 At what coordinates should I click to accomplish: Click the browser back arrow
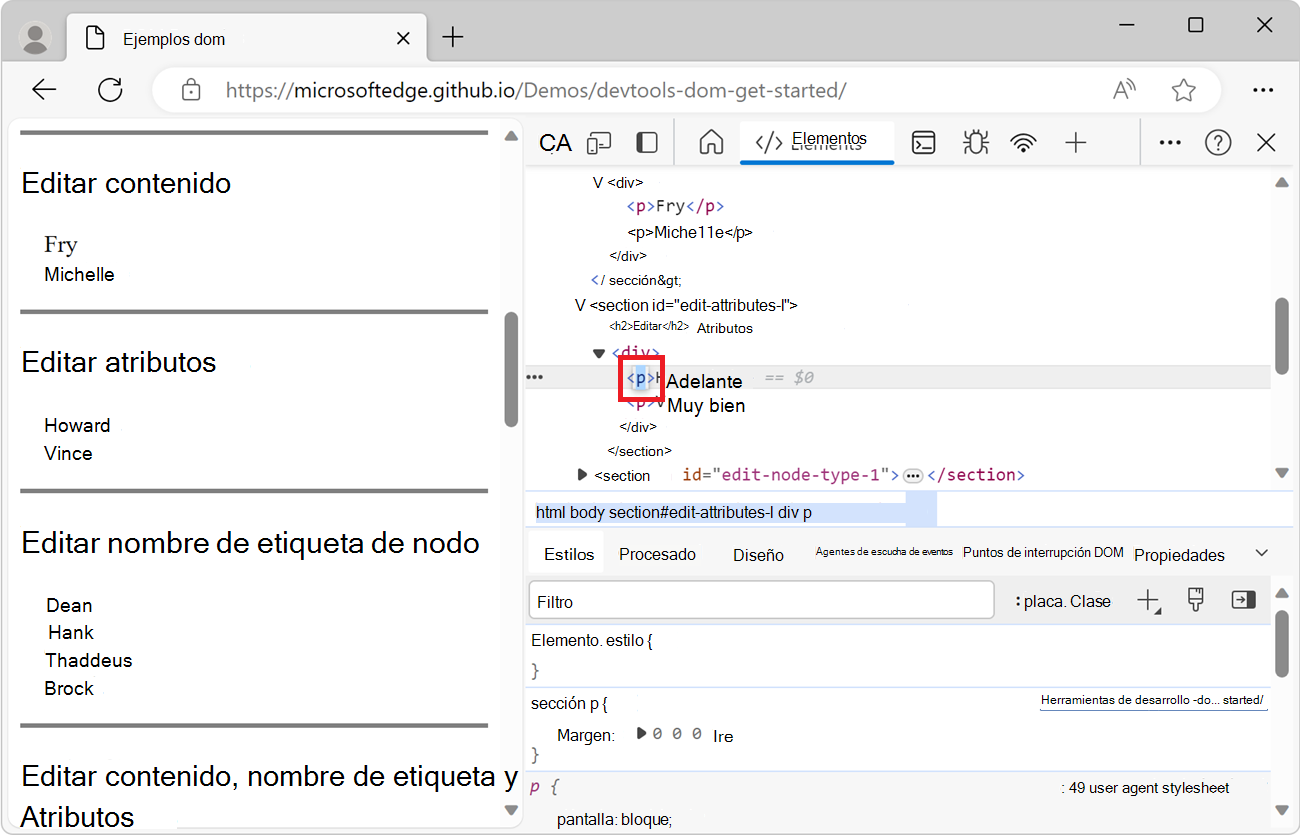[44, 90]
